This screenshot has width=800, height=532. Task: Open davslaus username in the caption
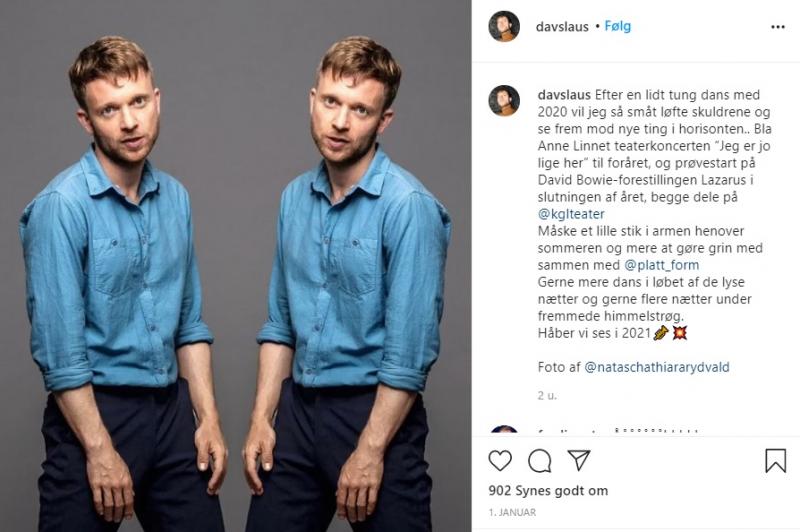pyautogui.click(x=564, y=95)
